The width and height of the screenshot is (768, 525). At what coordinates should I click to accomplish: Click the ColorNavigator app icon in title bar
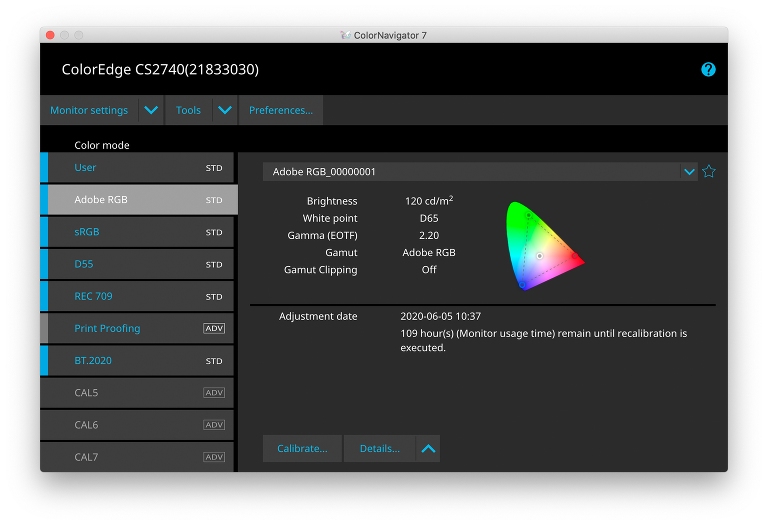point(345,35)
